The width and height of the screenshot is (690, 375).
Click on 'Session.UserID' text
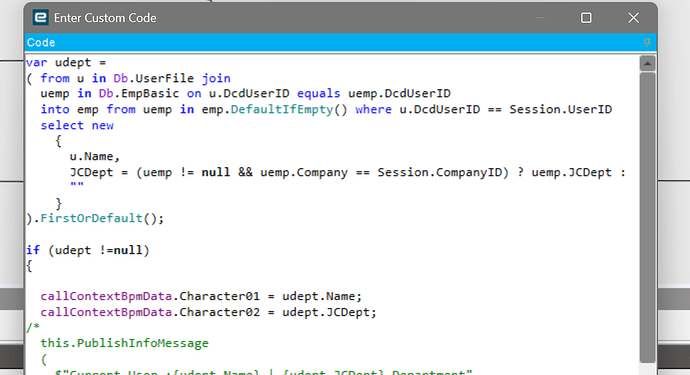coord(561,110)
